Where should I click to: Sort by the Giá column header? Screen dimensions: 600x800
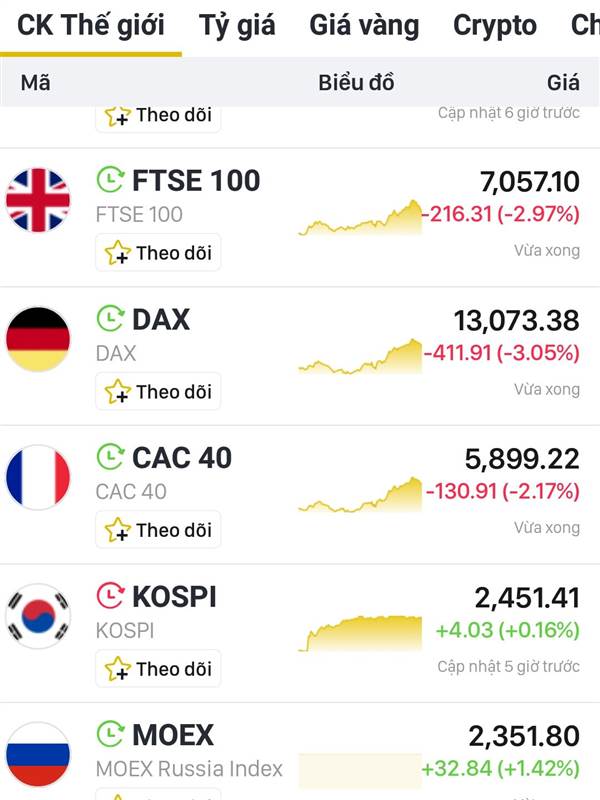tap(563, 83)
